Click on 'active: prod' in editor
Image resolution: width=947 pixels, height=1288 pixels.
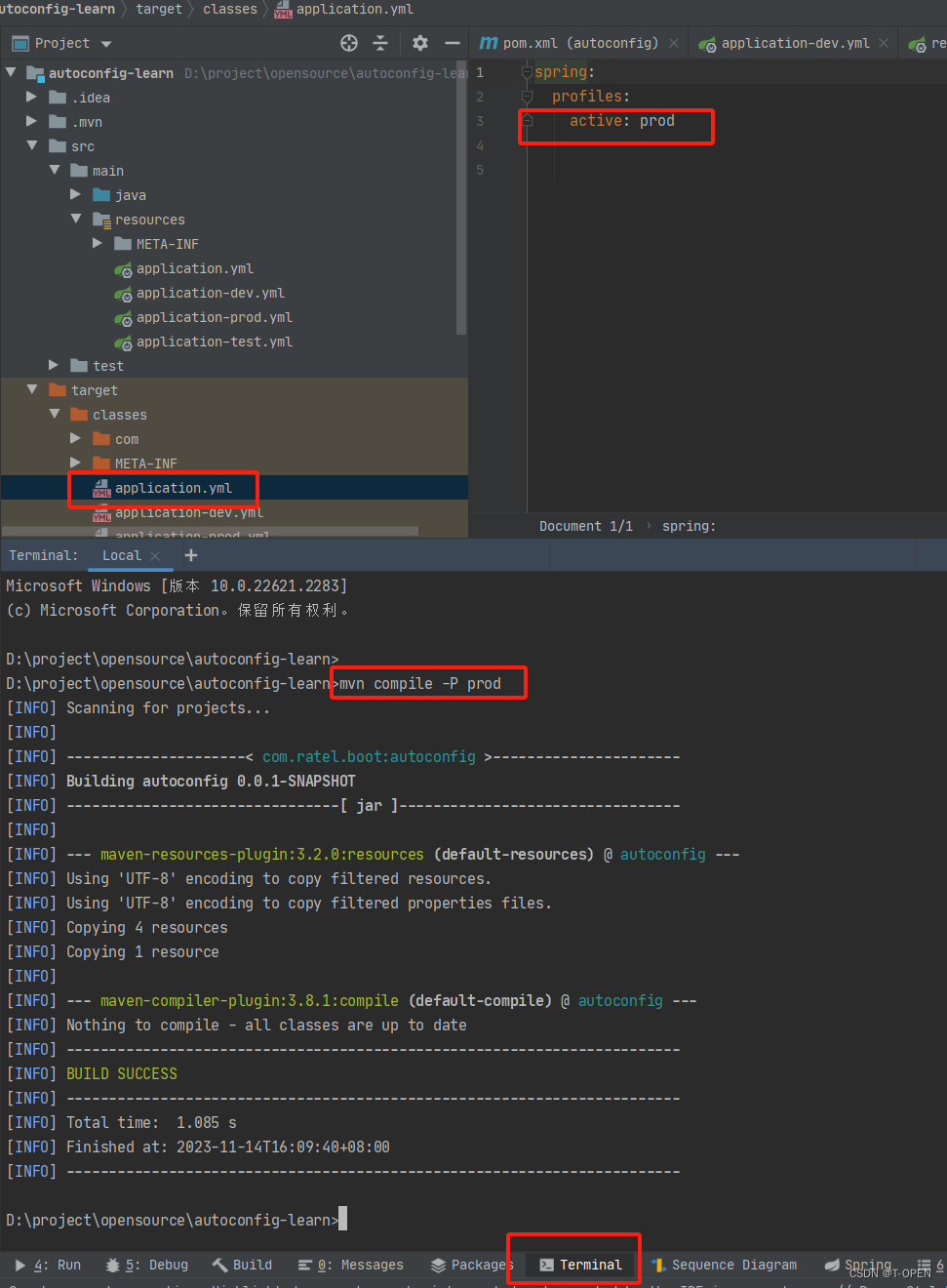pyautogui.click(x=622, y=121)
